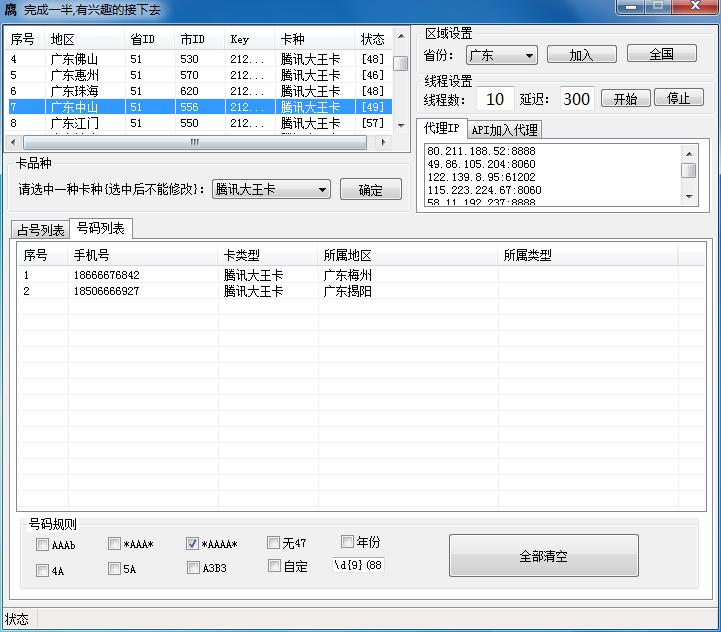Click the 停止 button
Viewport: 721px width, 632px height.
tap(679, 98)
